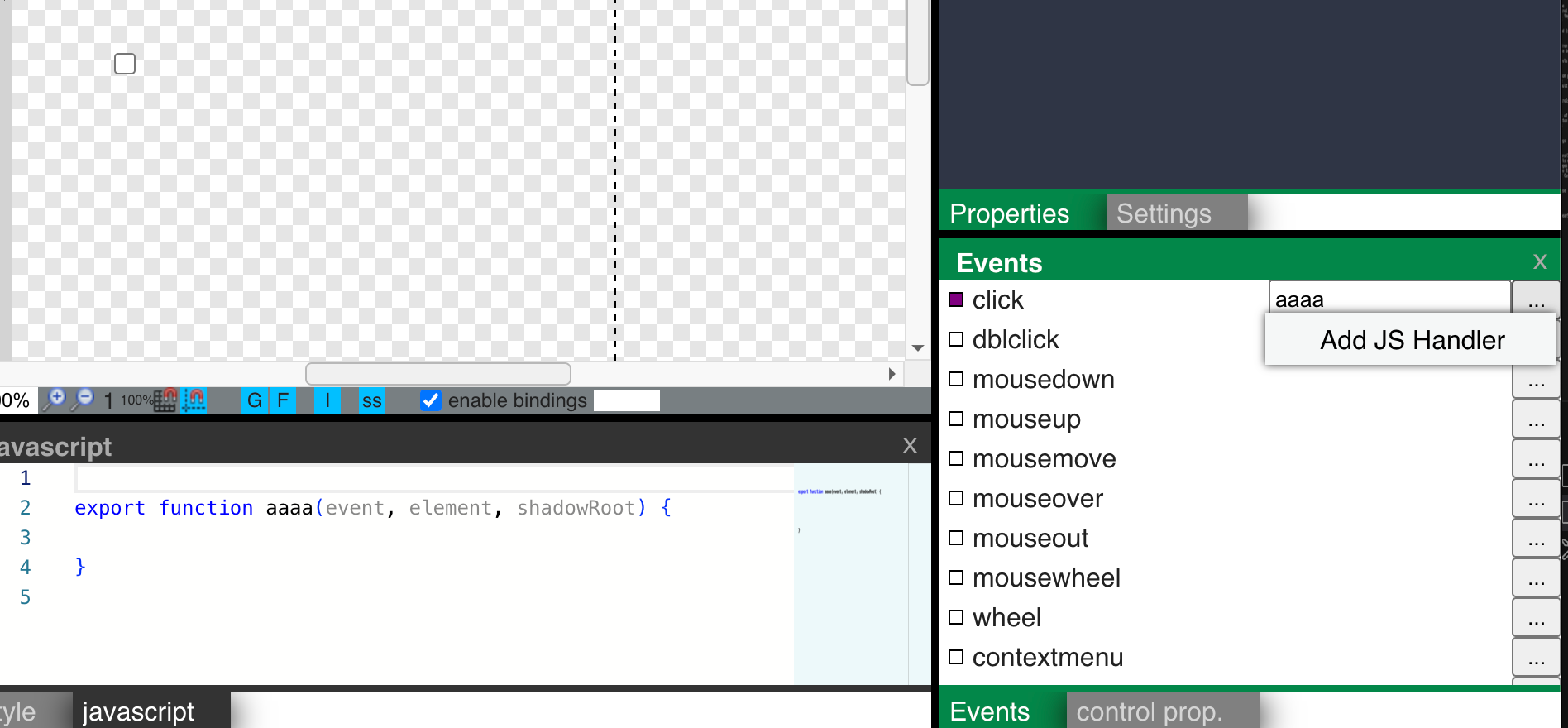
Task: Toggle the mousedown event square
Action: coord(956,379)
